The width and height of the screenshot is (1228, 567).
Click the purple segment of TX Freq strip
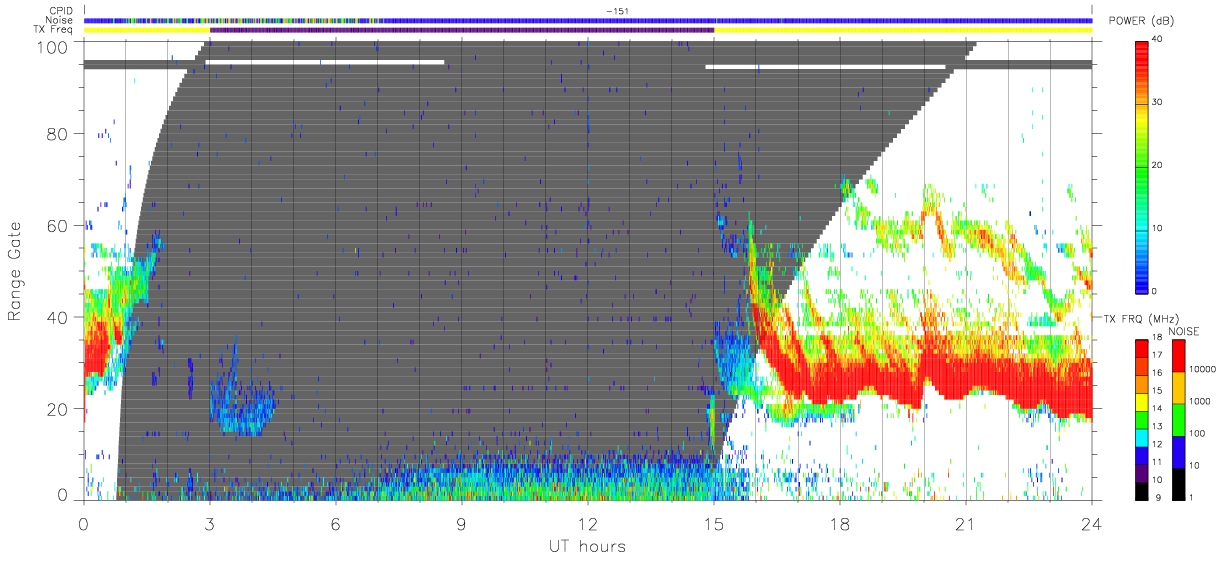coord(462,30)
